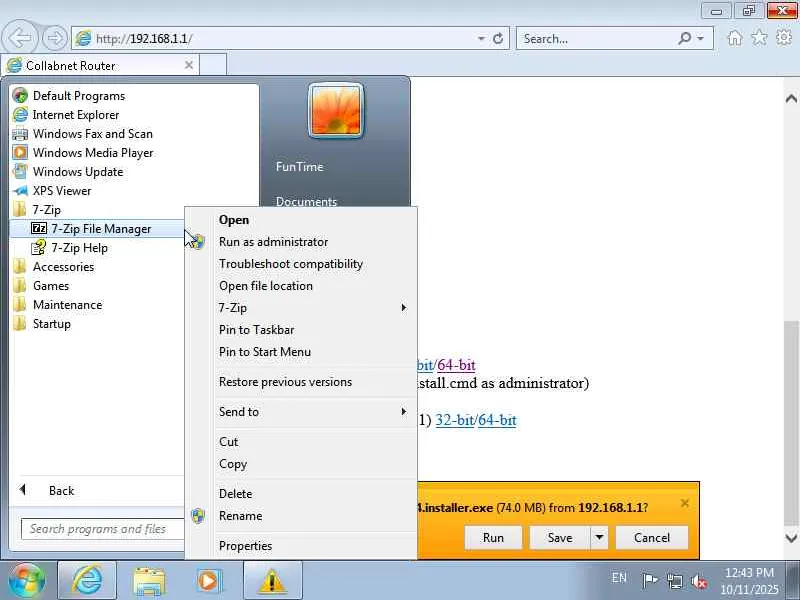This screenshot has height=600, width=800.
Task: Click Run in the download bar
Action: (493, 537)
